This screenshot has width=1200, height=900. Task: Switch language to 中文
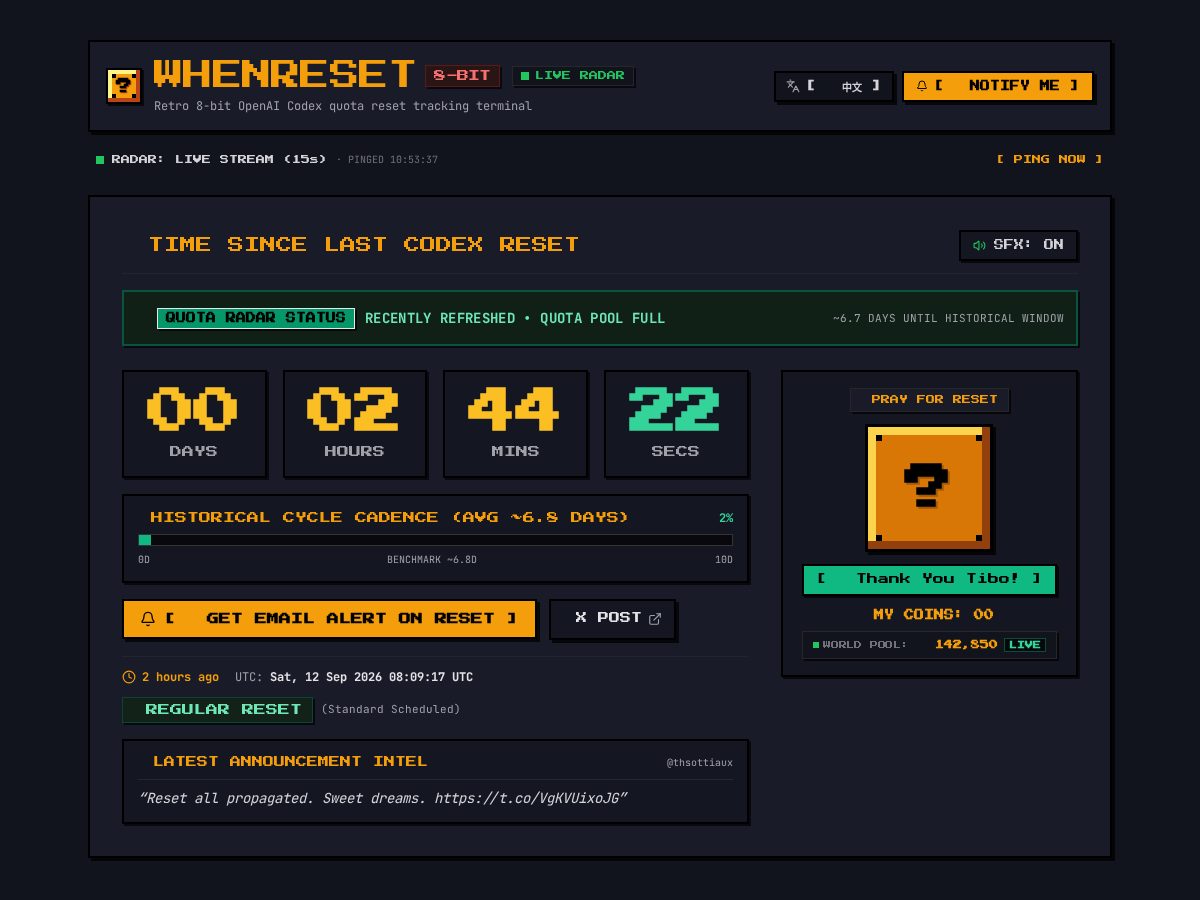pyautogui.click(x=834, y=86)
